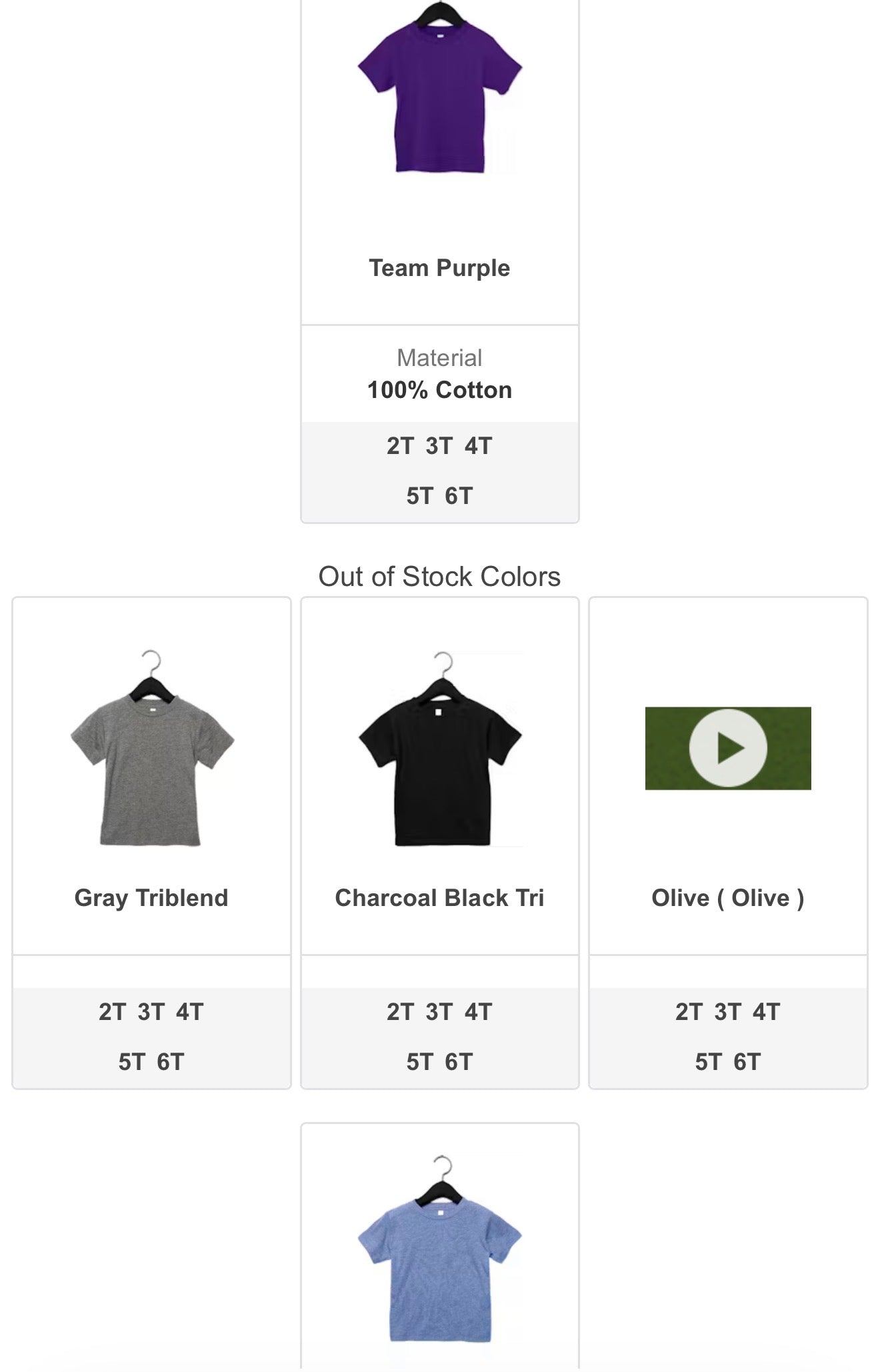This screenshot has width=880, height=1372.
Task: Tap size 2T under Olive
Action: [689, 1012]
